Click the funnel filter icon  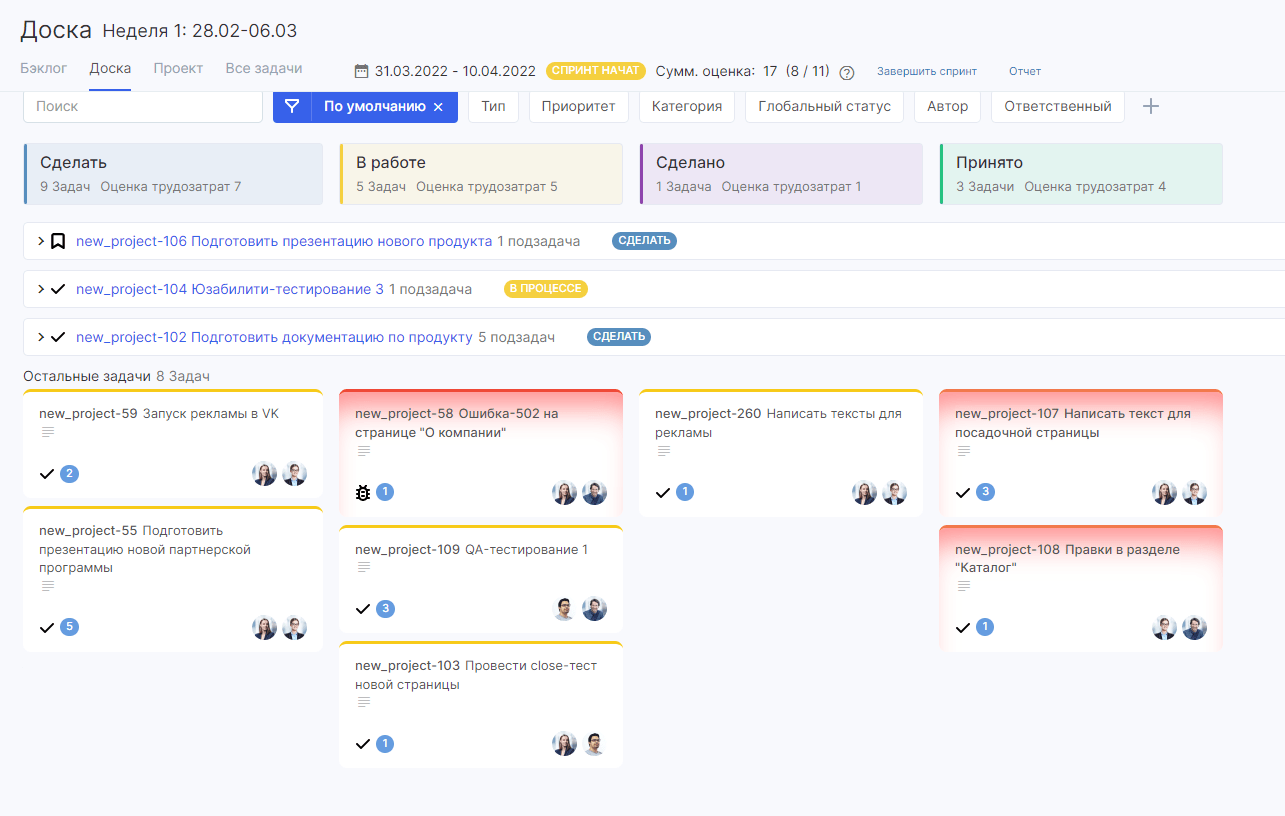tap(292, 106)
